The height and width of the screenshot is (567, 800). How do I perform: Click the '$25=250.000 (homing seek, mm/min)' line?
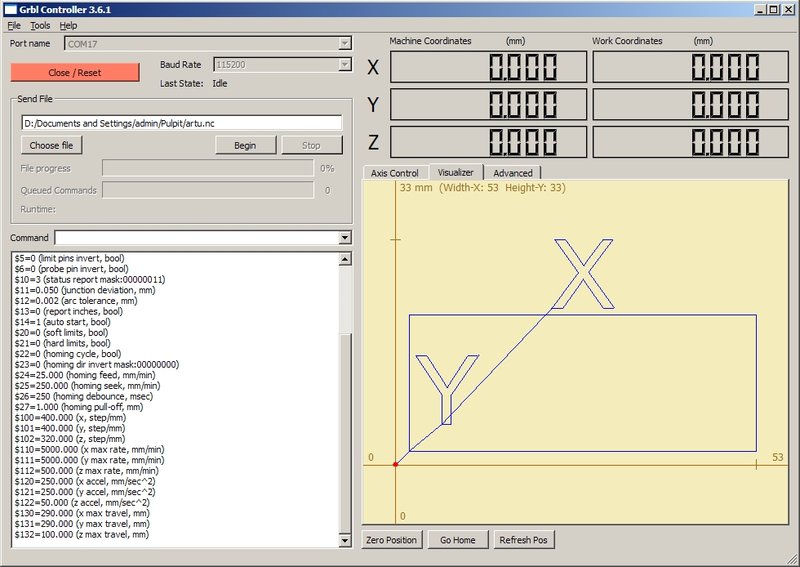point(87,386)
